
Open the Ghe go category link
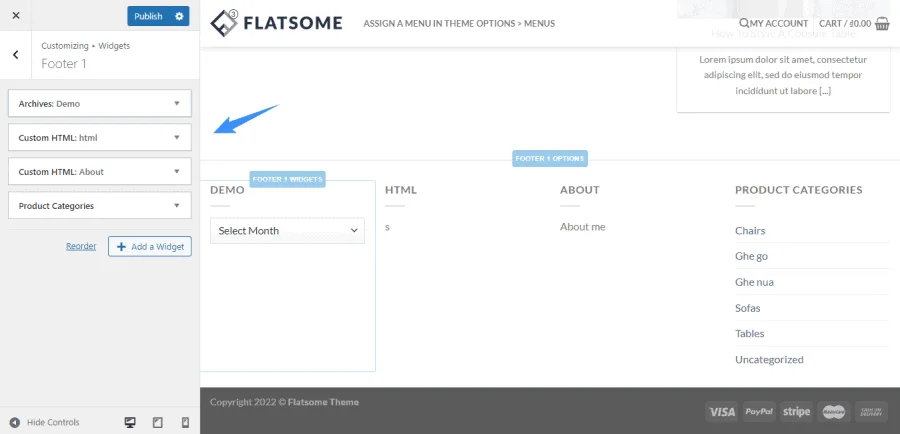751,256
